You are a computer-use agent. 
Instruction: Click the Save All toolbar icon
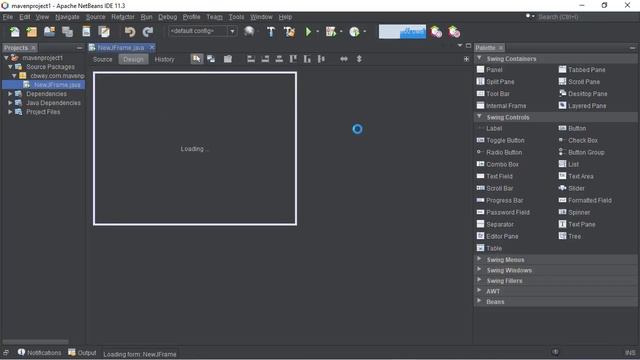click(x=67, y=31)
